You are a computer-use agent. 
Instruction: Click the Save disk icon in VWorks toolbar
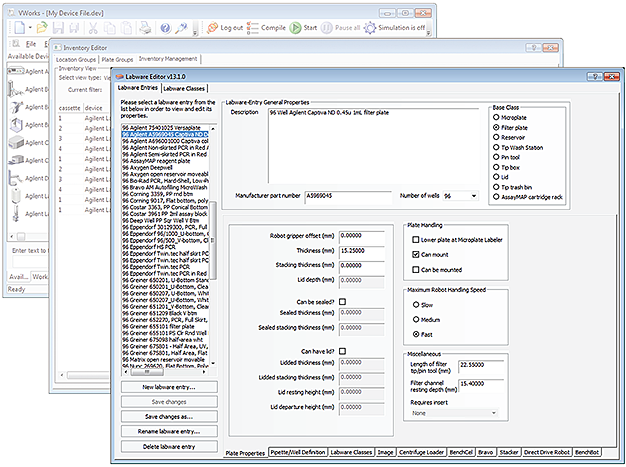click(x=58, y=28)
